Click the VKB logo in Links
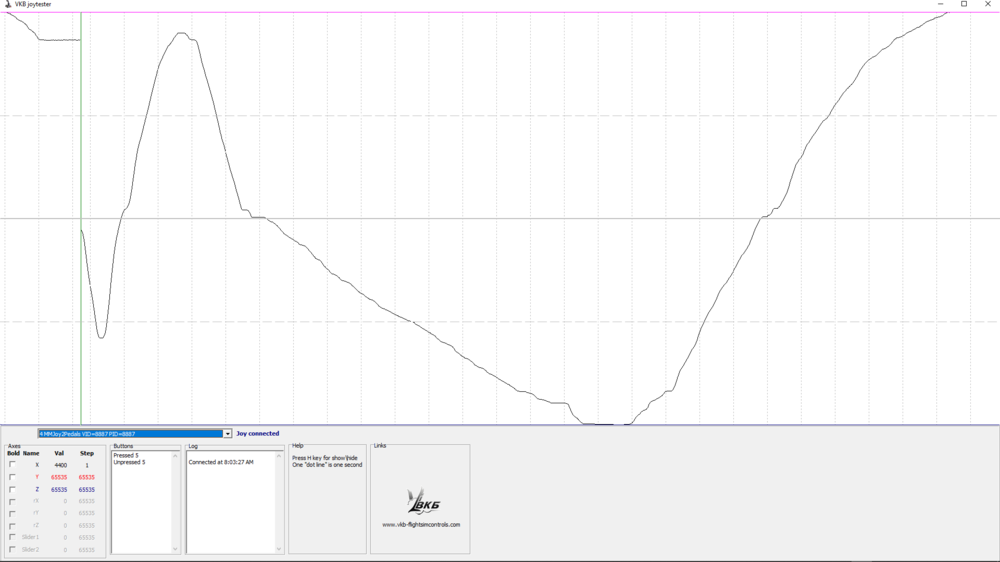 423,502
